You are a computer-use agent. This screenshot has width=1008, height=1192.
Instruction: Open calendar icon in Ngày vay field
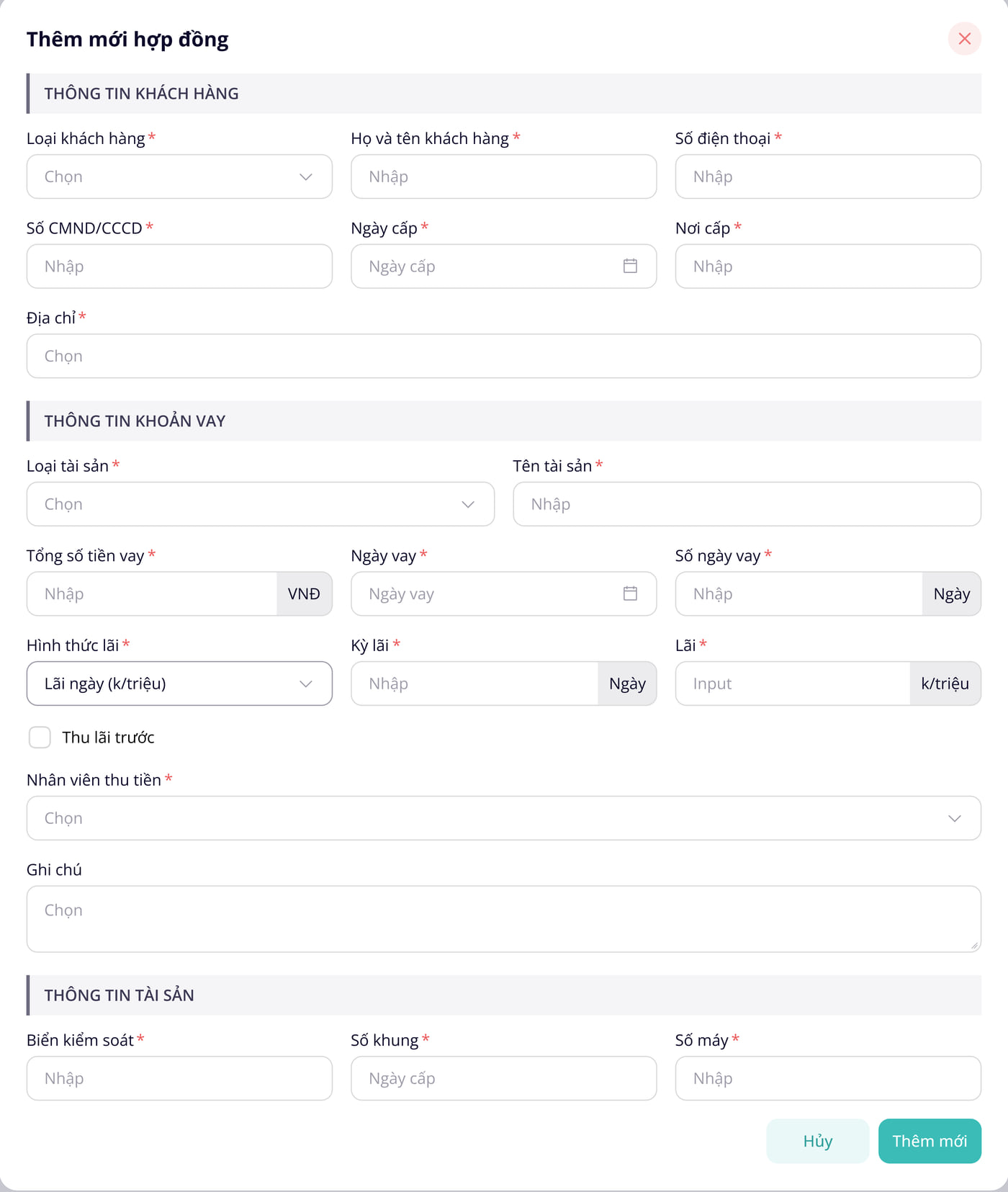pyautogui.click(x=630, y=594)
